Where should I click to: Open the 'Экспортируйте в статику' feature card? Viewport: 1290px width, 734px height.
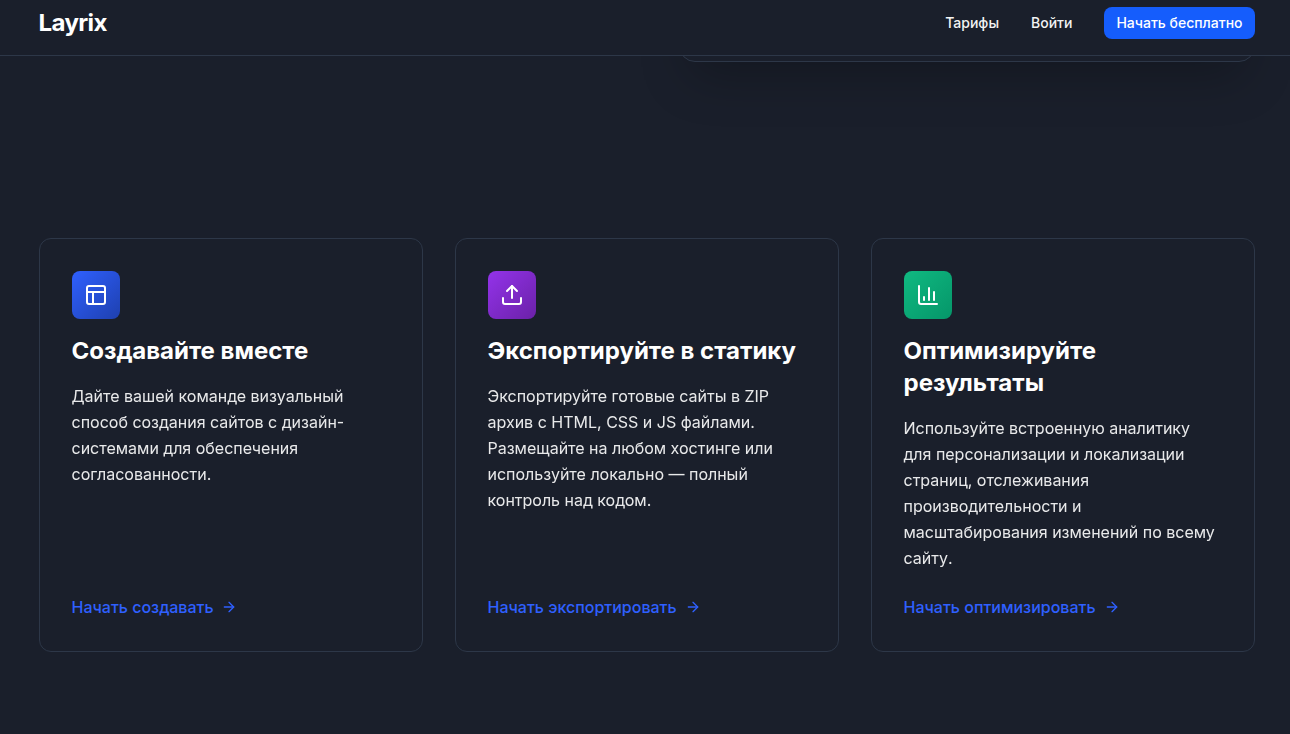click(x=646, y=443)
